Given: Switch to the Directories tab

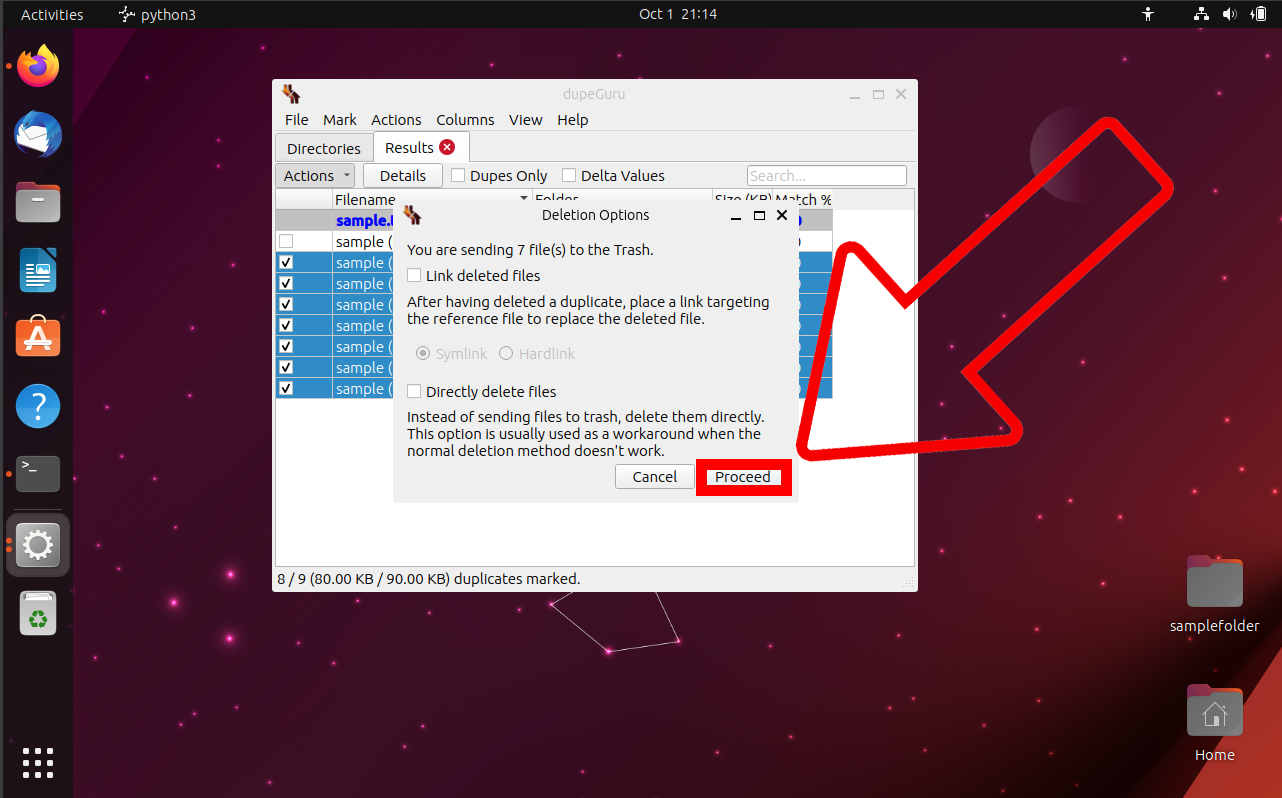Looking at the screenshot, I should [x=322, y=147].
